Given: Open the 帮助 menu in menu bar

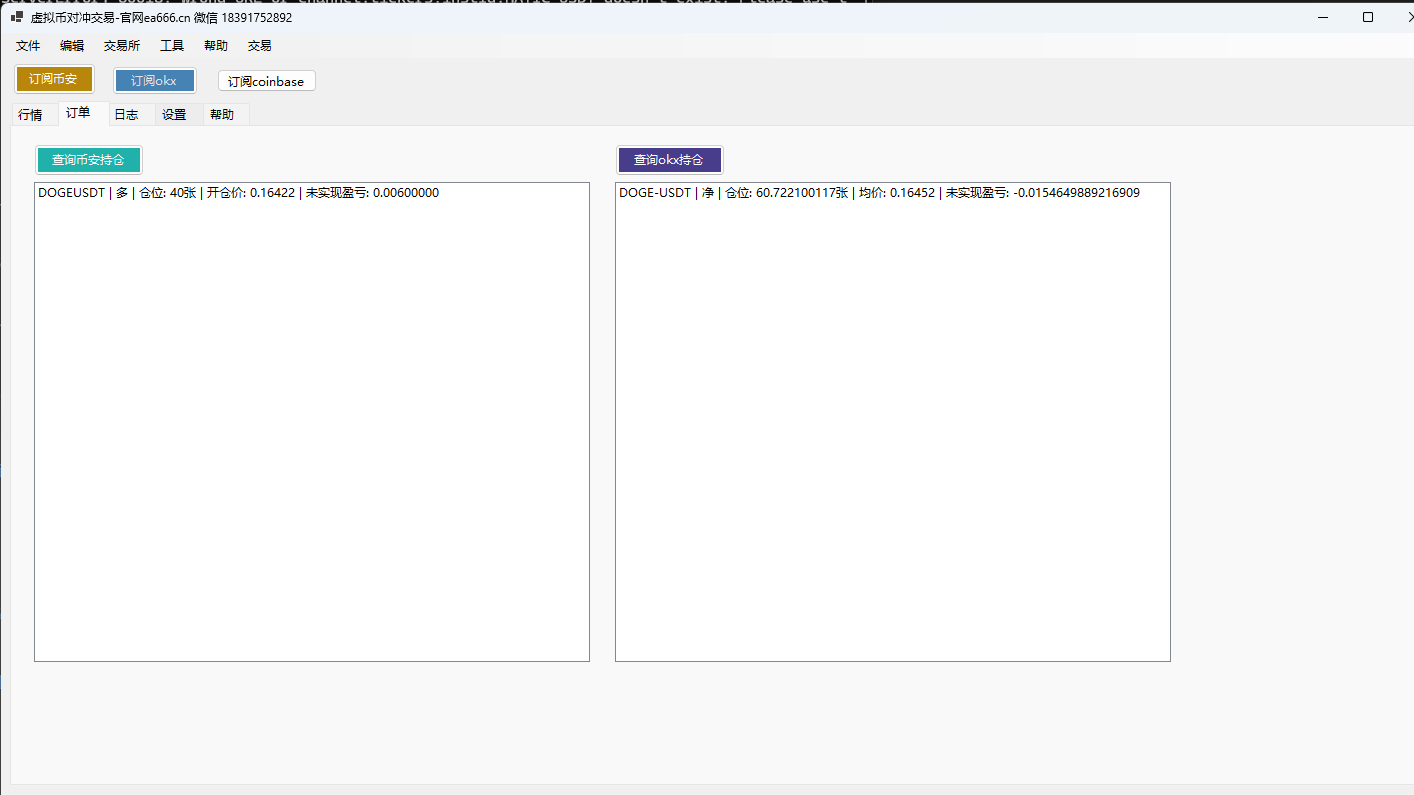Looking at the screenshot, I should coord(216,46).
